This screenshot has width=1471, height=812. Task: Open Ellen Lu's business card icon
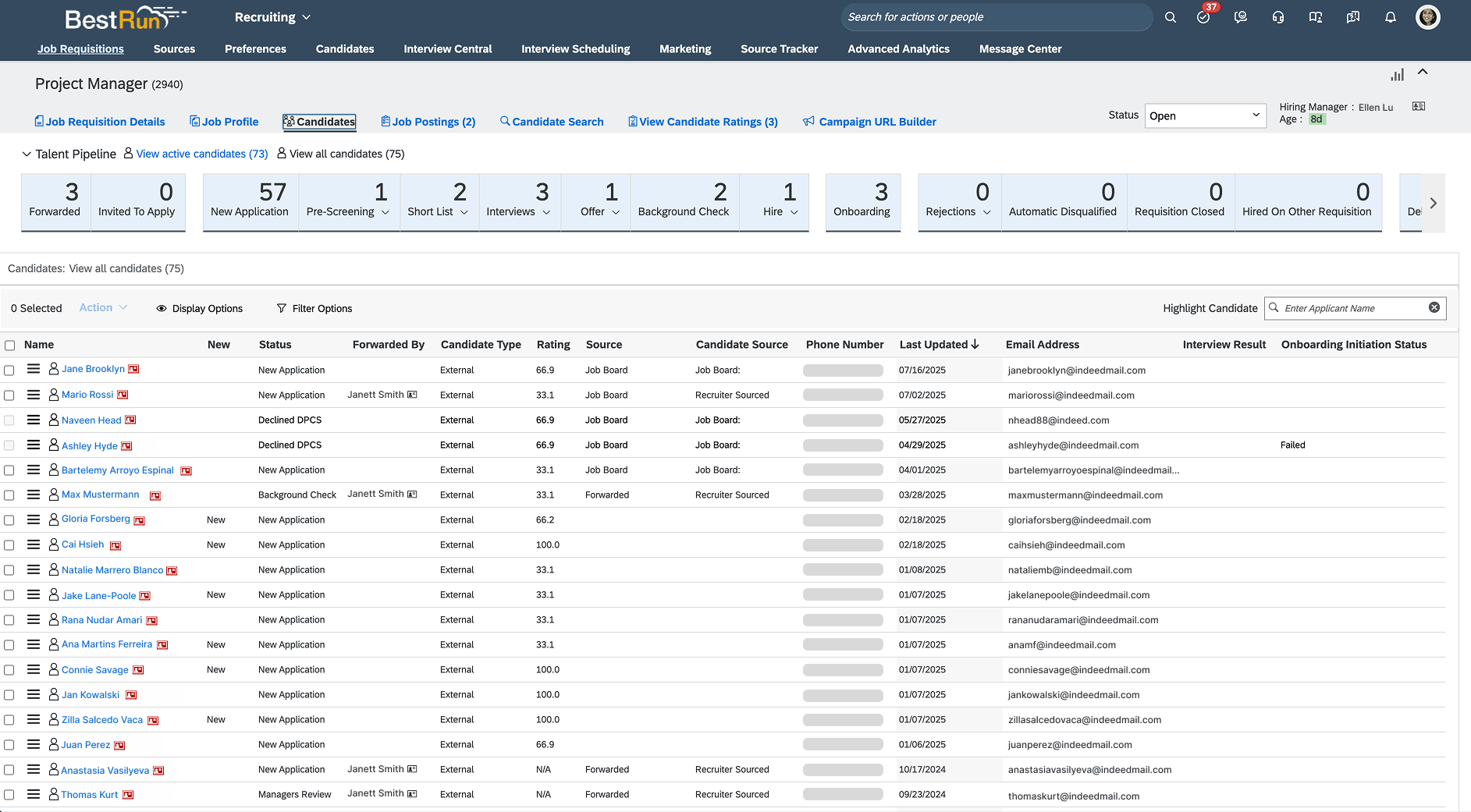[1419, 107]
